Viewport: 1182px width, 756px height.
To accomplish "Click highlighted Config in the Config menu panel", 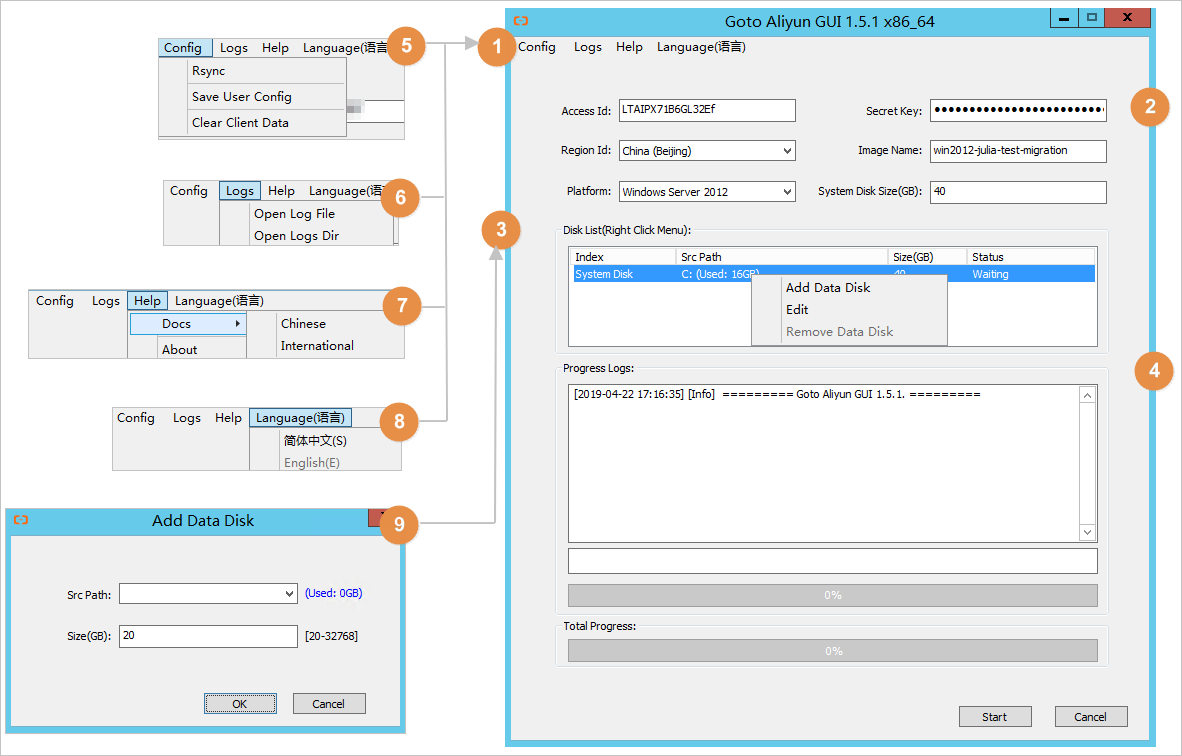I will tap(185, 47).
